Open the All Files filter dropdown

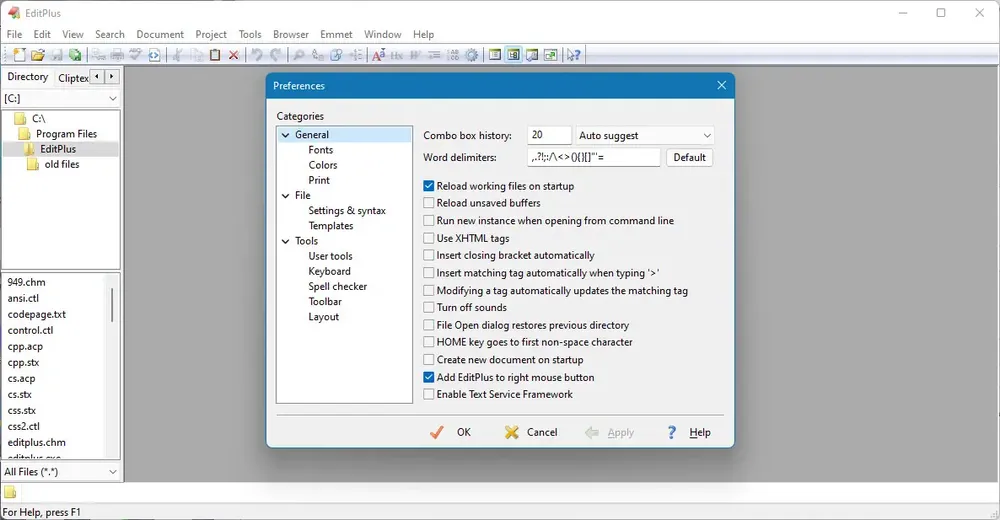pyautogui.click(x=61, y=472)
